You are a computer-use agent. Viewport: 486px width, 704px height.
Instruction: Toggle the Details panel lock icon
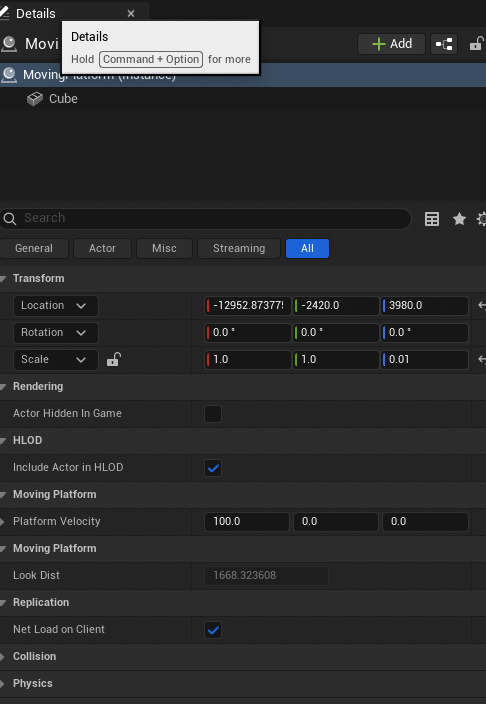point(477,44)
